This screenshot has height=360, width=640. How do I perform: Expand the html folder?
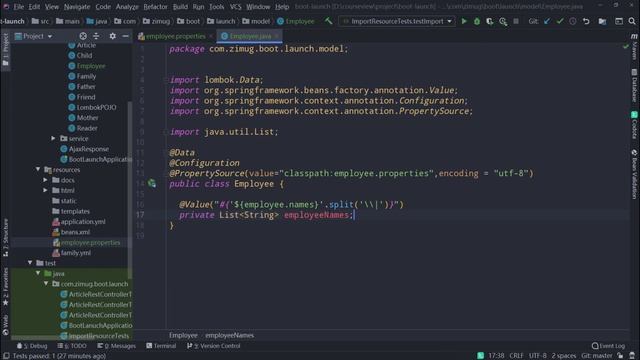point(45,190)
